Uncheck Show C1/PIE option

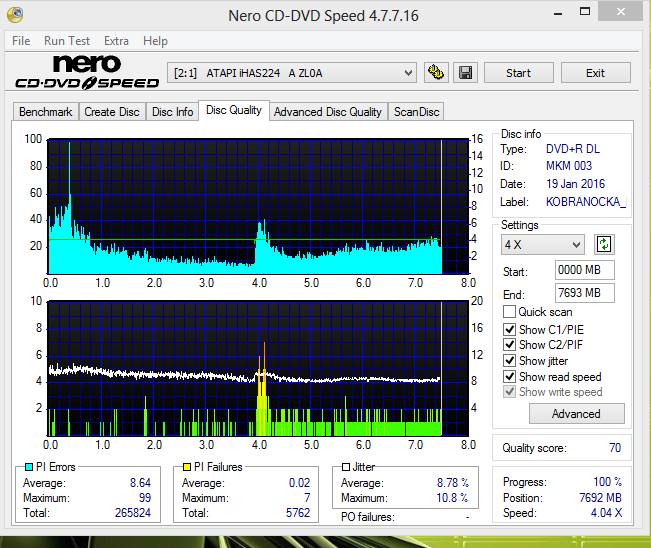coord(509,330)
